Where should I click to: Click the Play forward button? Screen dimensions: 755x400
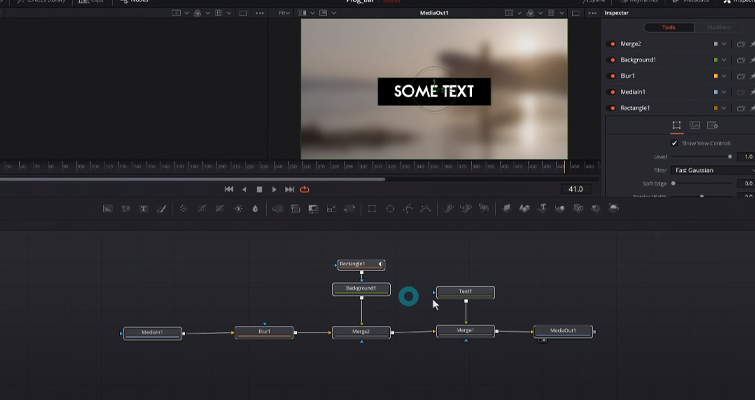(x=274, y=189)
